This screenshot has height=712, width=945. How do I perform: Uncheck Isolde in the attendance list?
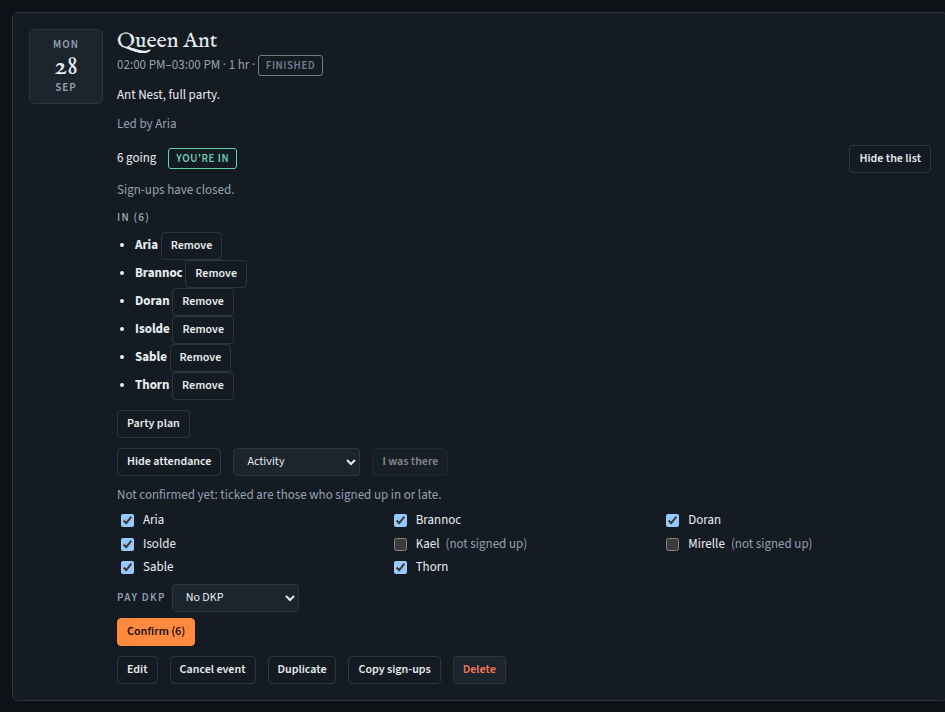[127, 544]
